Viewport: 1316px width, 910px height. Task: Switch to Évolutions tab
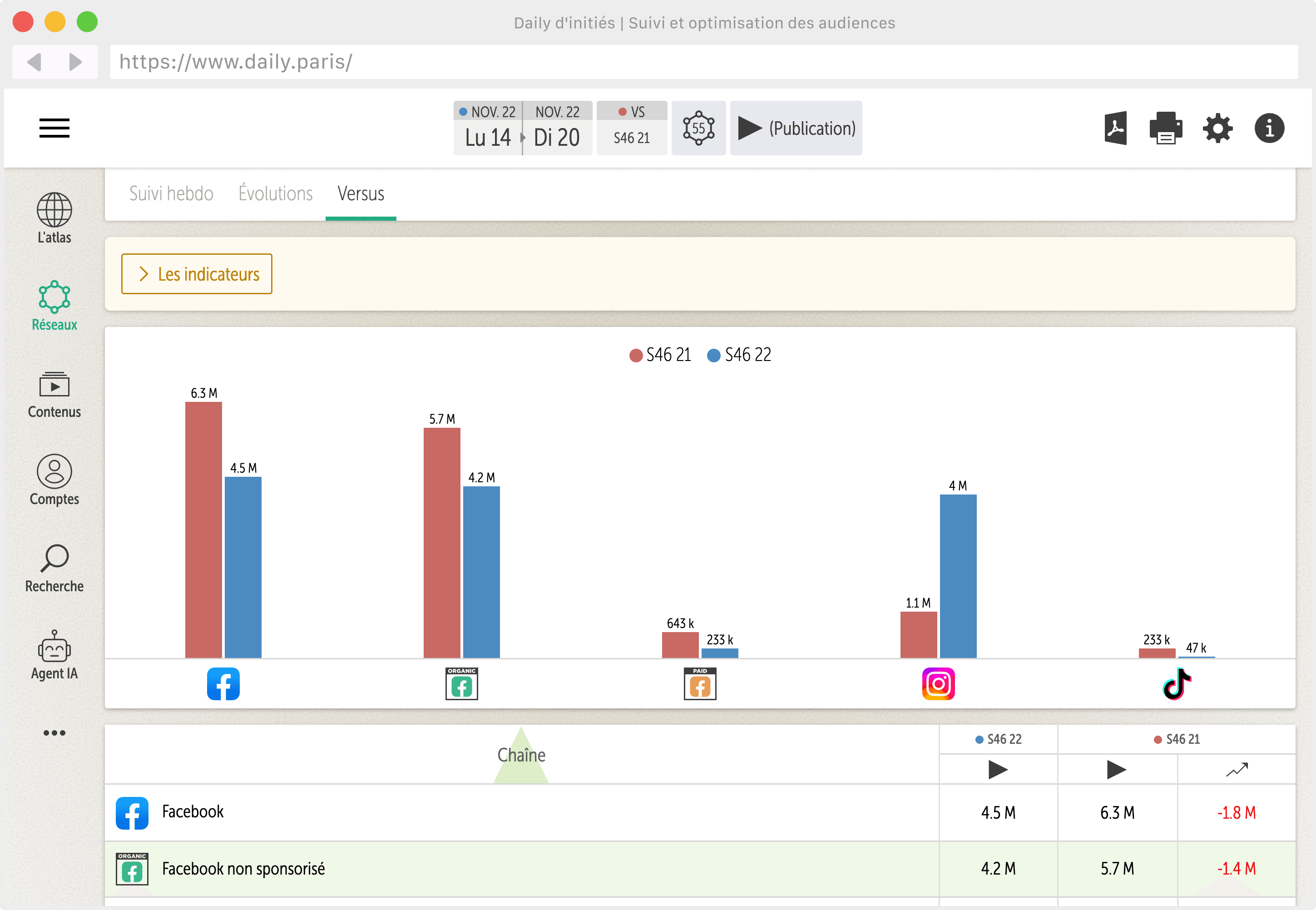(x=275, y=194)
